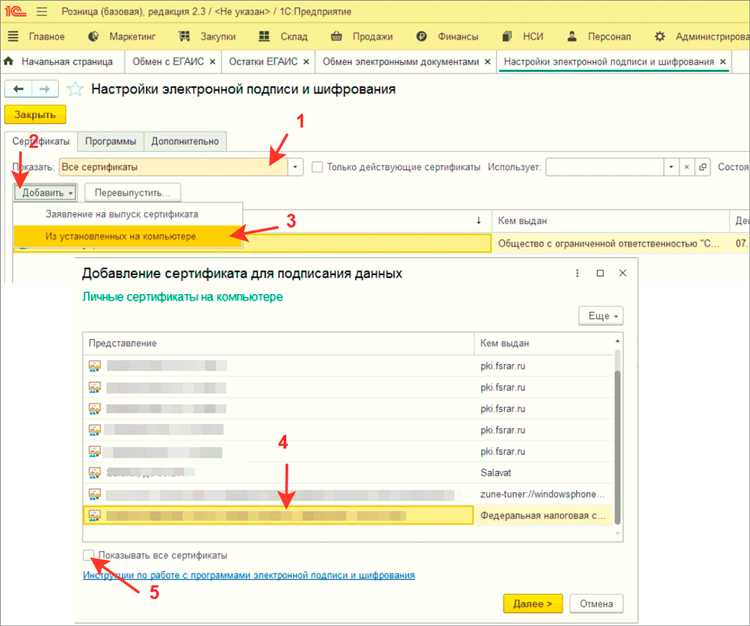The width and height of the screenshot is (750, 626).
Task: Open the Еще dropdown menu
Action: point(601,316)
